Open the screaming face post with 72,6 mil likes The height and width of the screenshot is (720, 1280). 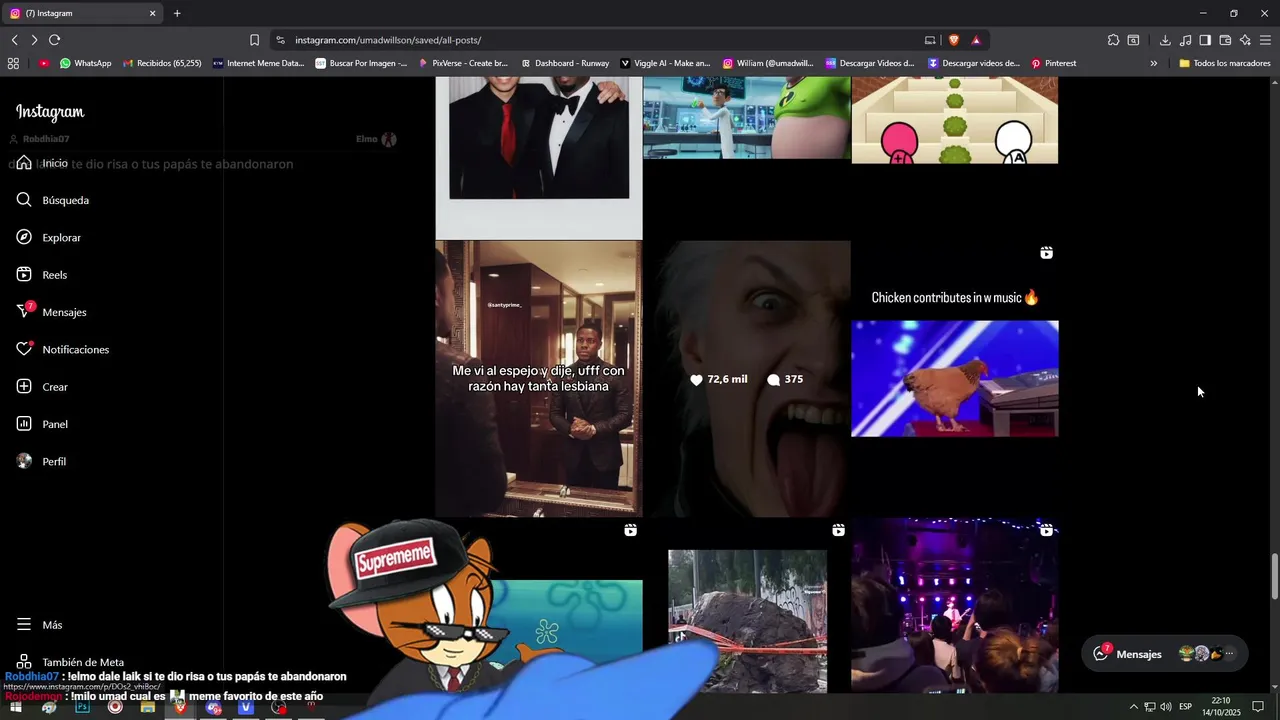click(747, 379)
